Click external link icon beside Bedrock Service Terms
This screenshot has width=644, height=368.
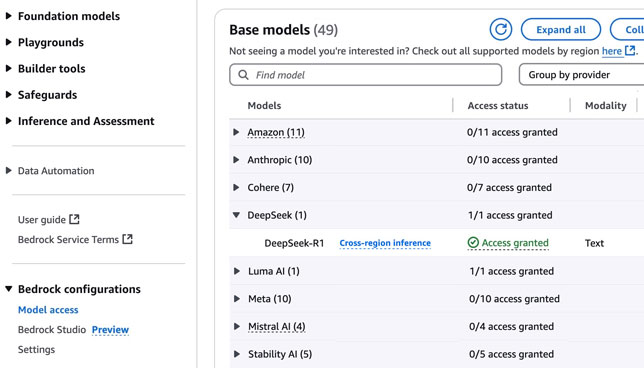(128, 239)
